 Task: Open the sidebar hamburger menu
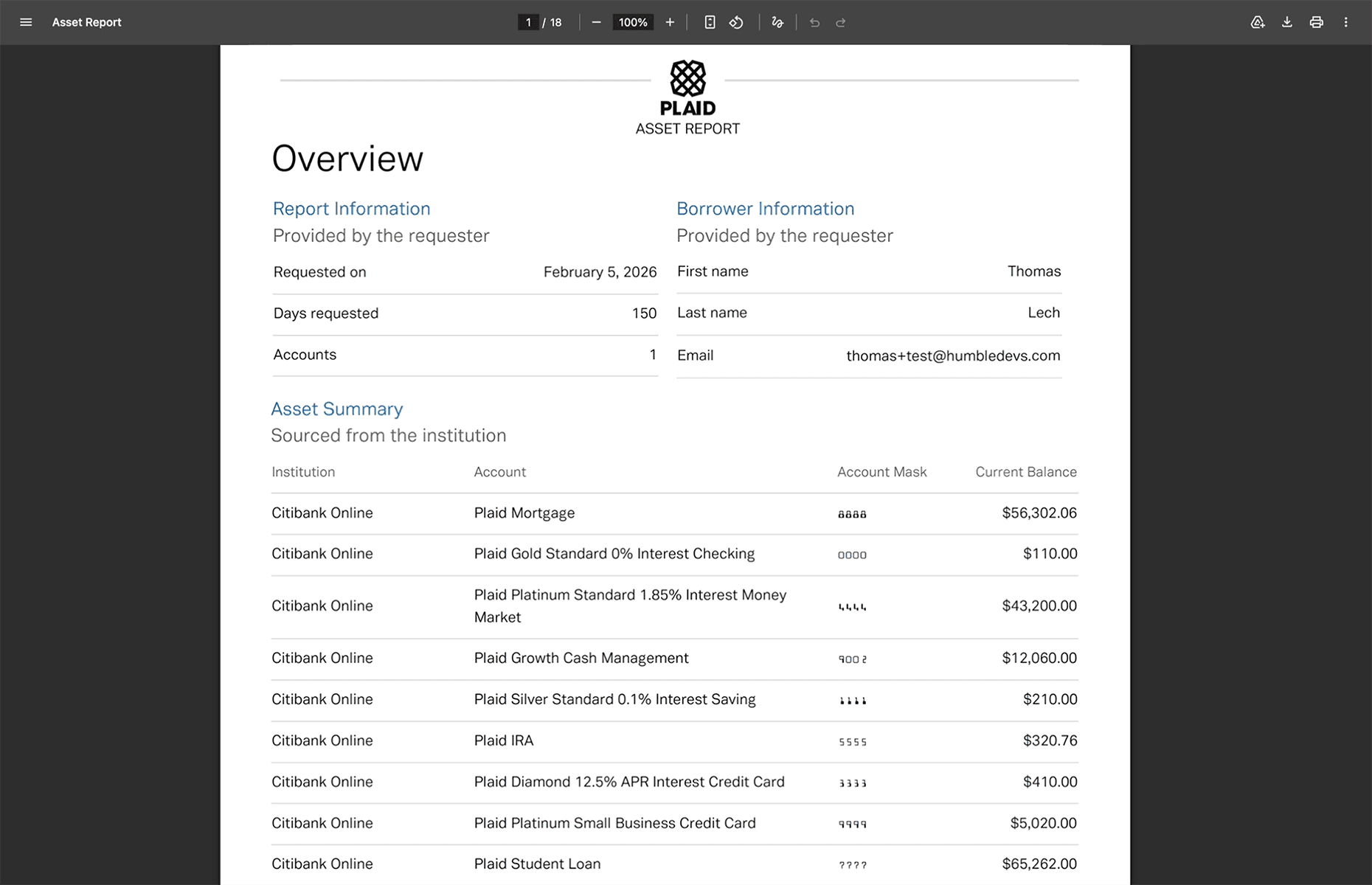tap(26, 22)
